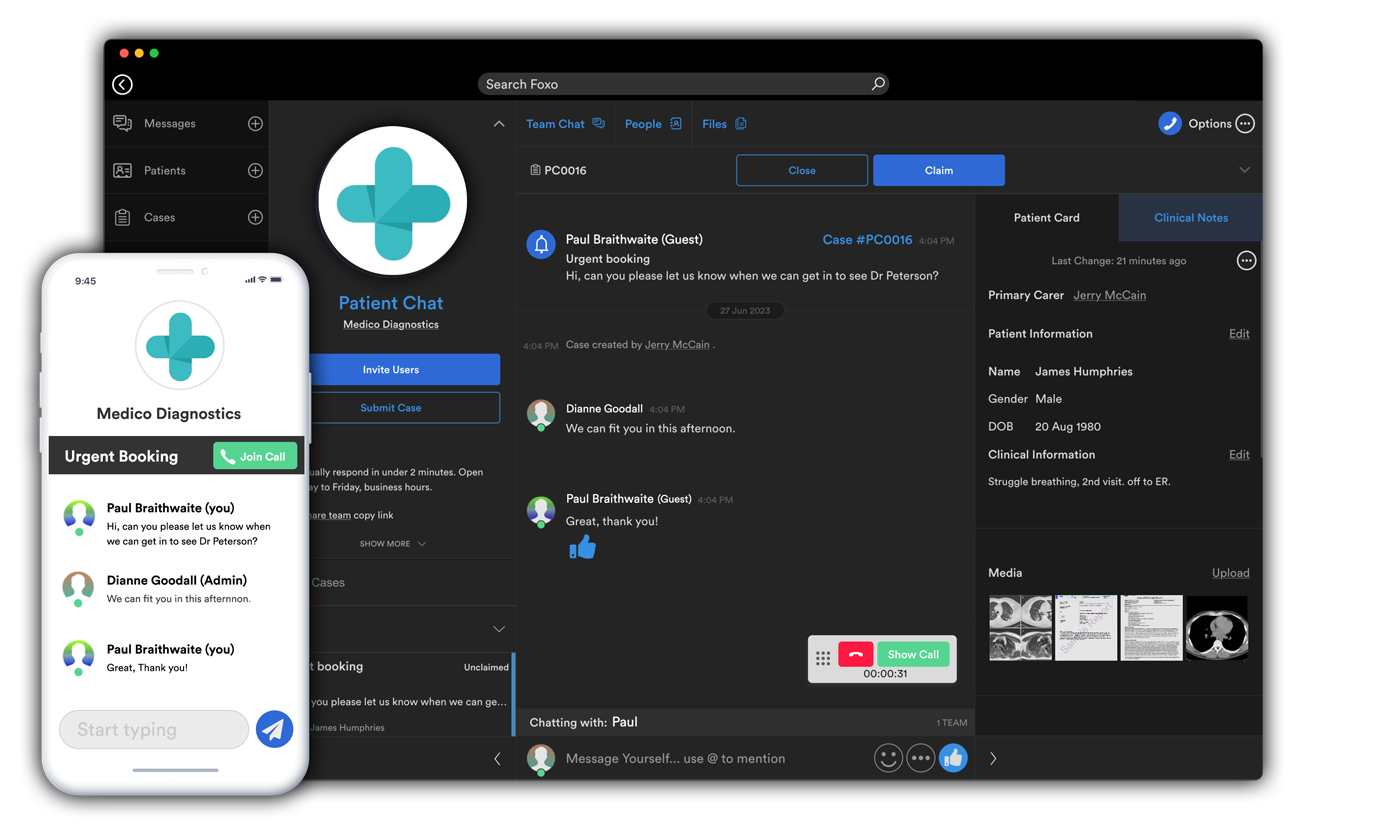Click Dianne Goodall's avatar in chat
This screenshot has height=829, width=1400.
pyautogui.click(x=541, y=413)
